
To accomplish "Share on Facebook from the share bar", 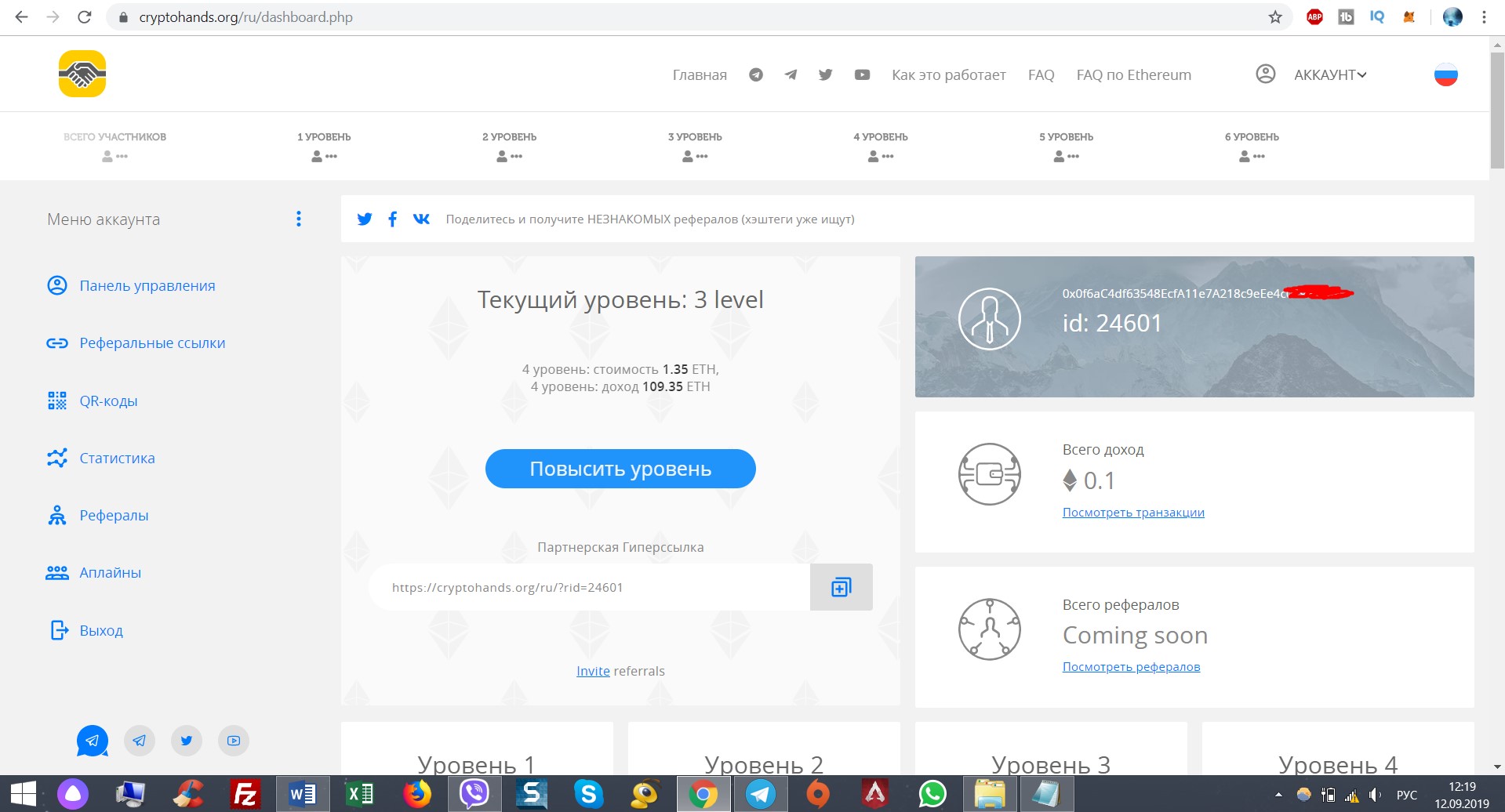I will (392, 219).
